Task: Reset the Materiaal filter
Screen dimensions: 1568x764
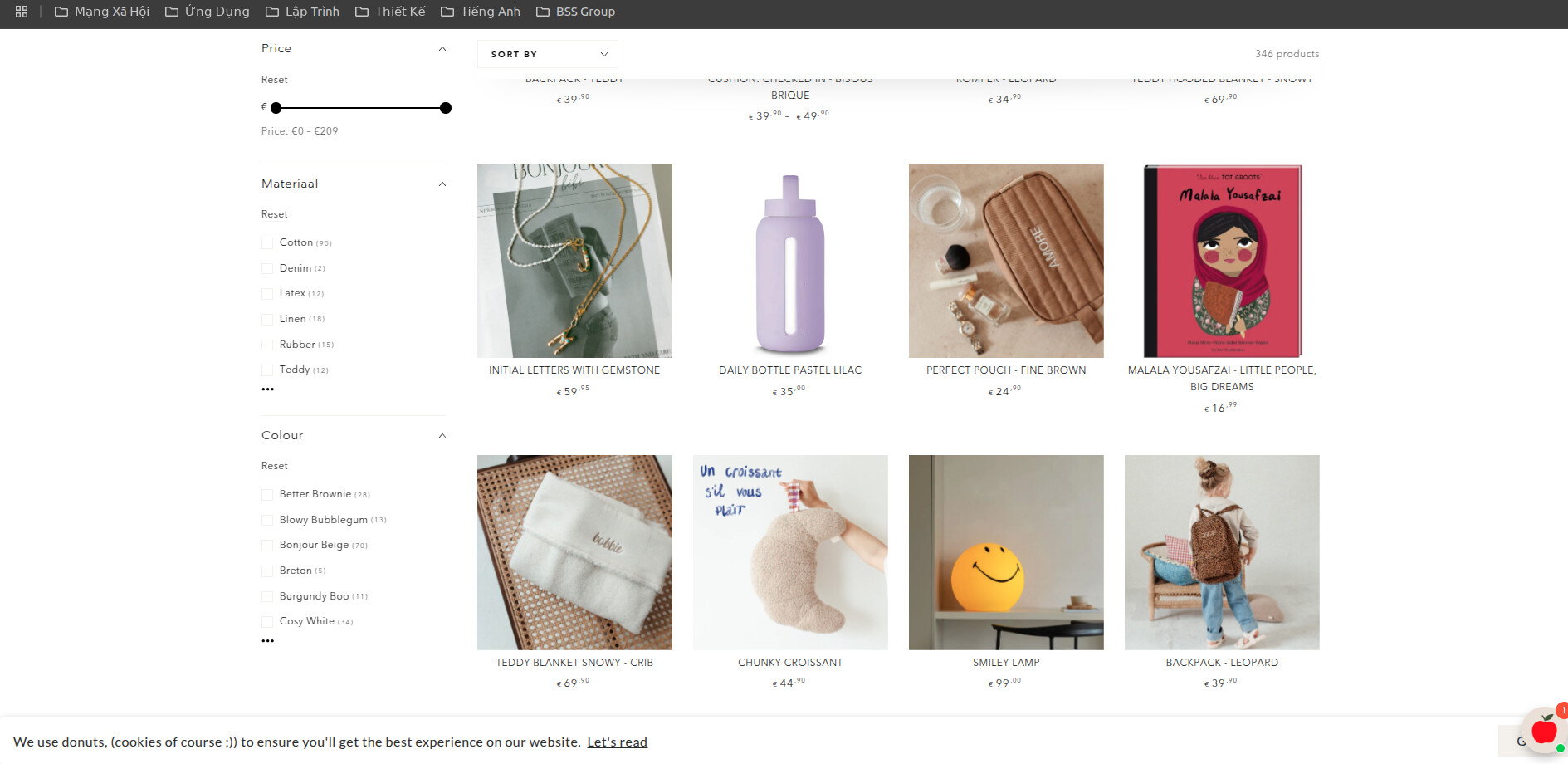Action: point(275,214)
